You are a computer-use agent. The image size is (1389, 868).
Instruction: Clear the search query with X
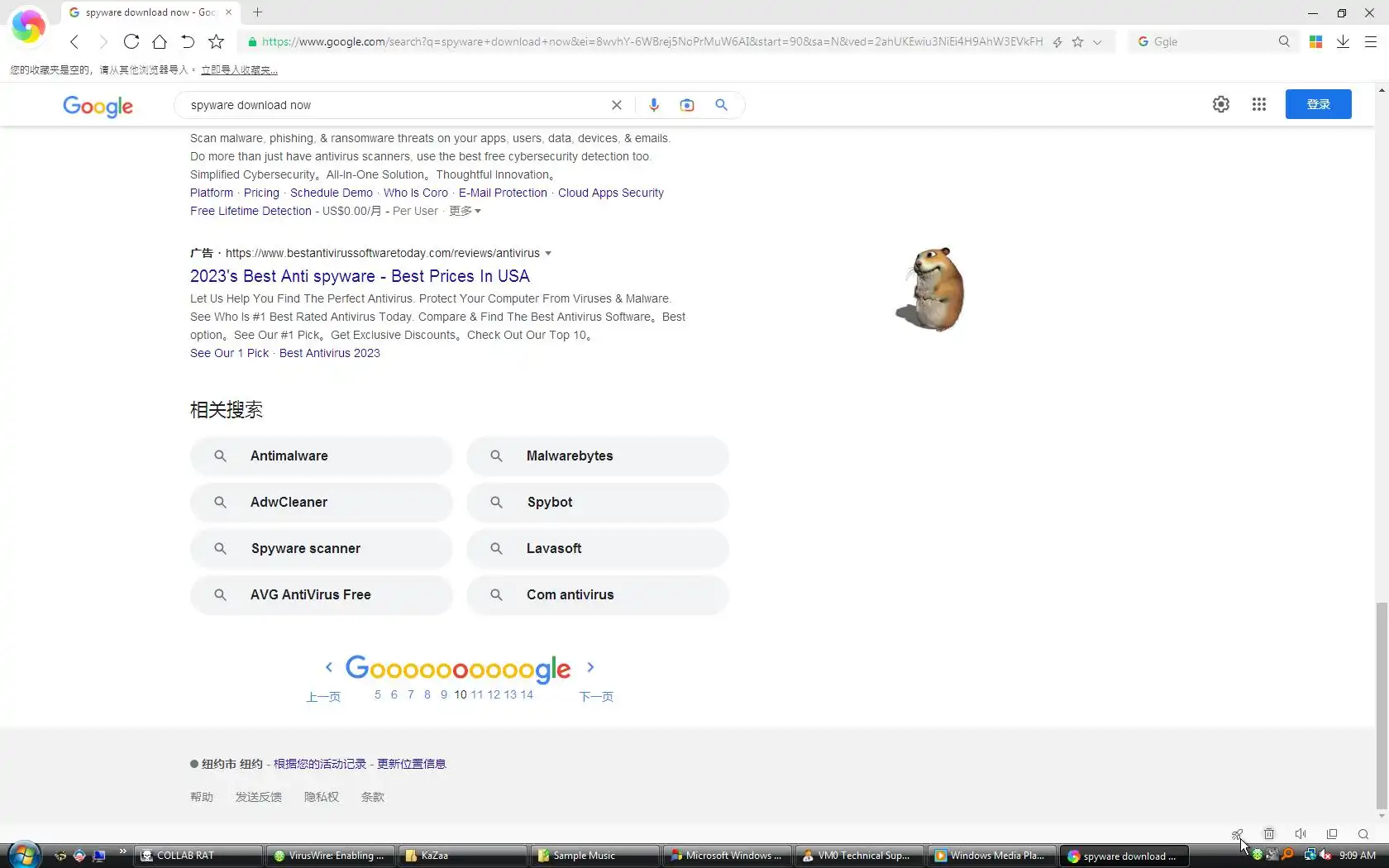tap(616, 105)
